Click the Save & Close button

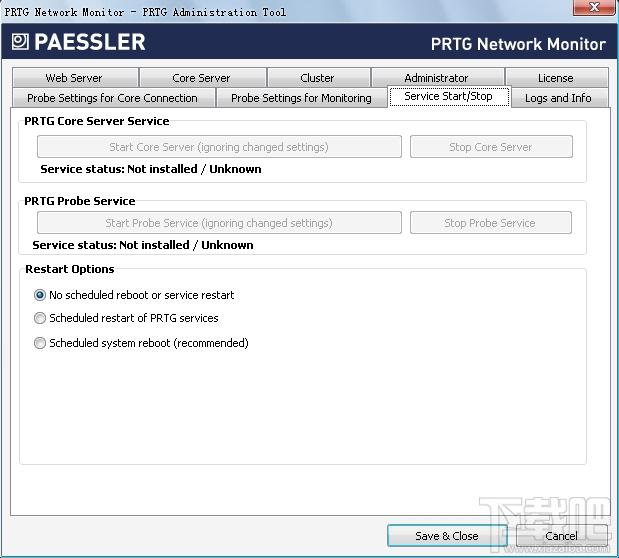coord(446,536)
